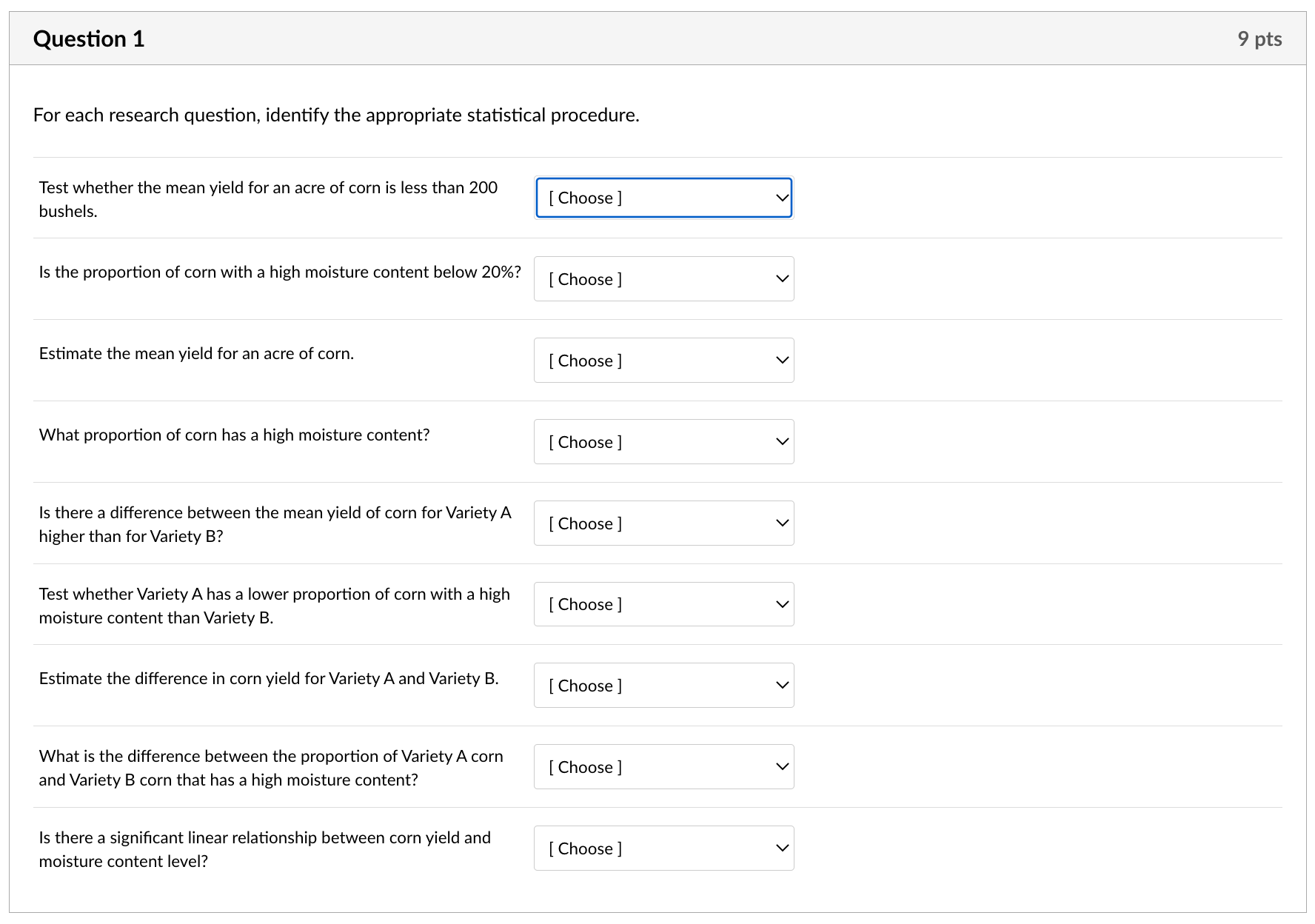Click text 'What proportion of corn has high moisture'
1315x924 pixels.
(234, 435)
